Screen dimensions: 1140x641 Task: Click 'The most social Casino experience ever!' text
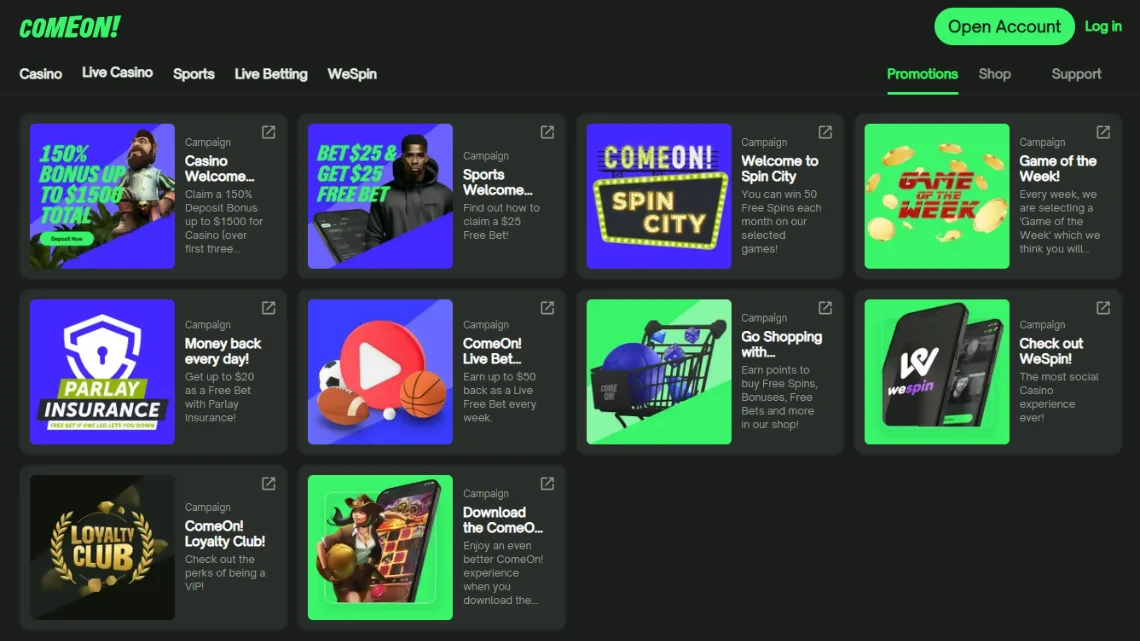1059,398
